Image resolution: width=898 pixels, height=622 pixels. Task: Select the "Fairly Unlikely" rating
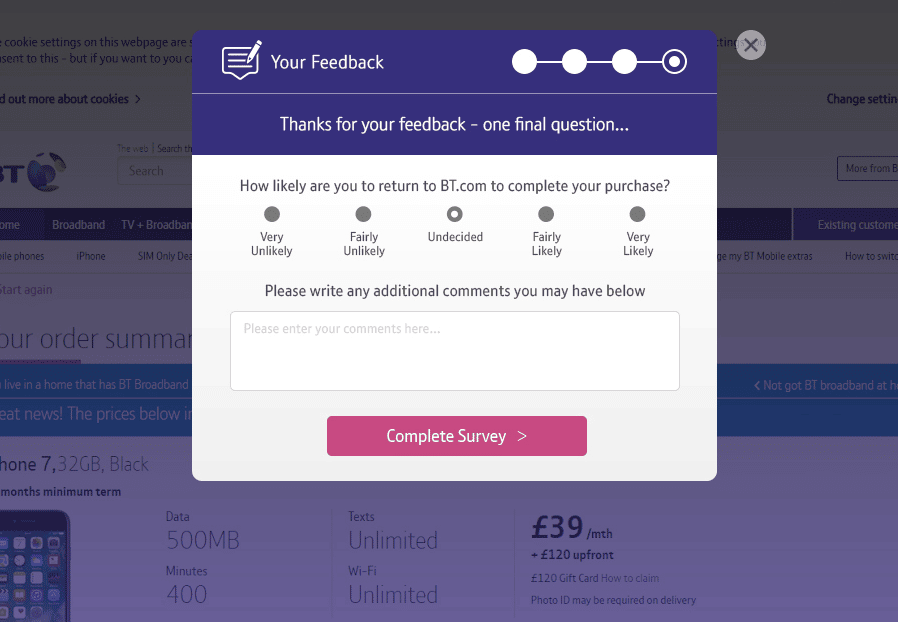tap(363, 212)
